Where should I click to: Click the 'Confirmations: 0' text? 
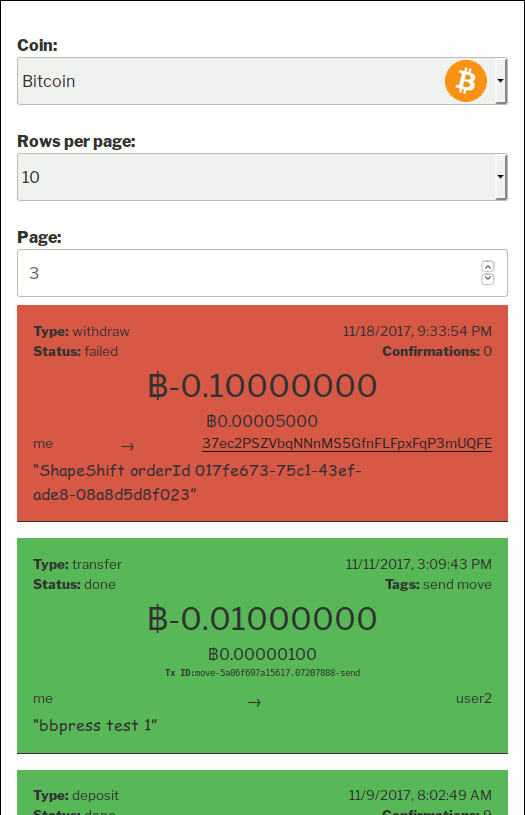437,351
